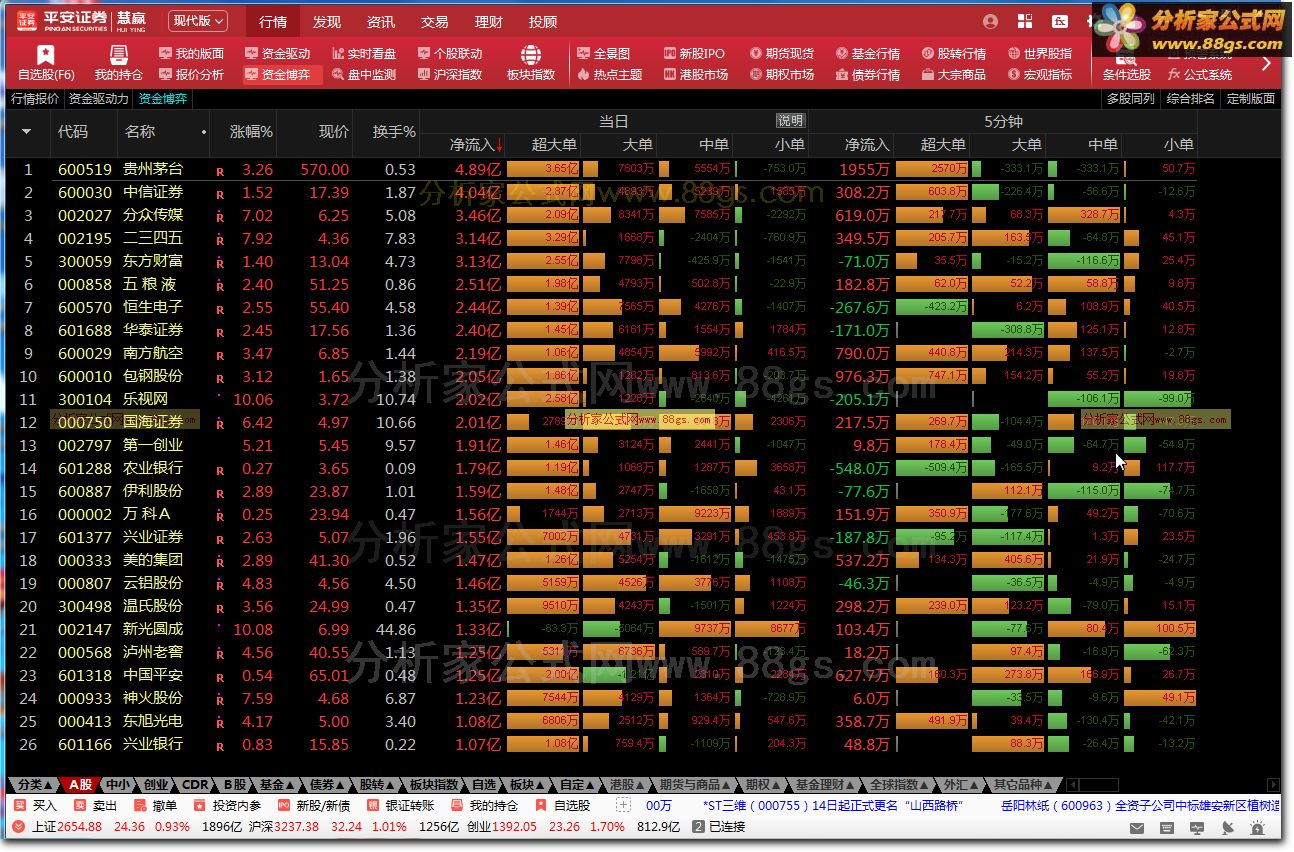Open 热点主题 toolbar item
This screenshot has width=1294, height=852.
point(610,75)
